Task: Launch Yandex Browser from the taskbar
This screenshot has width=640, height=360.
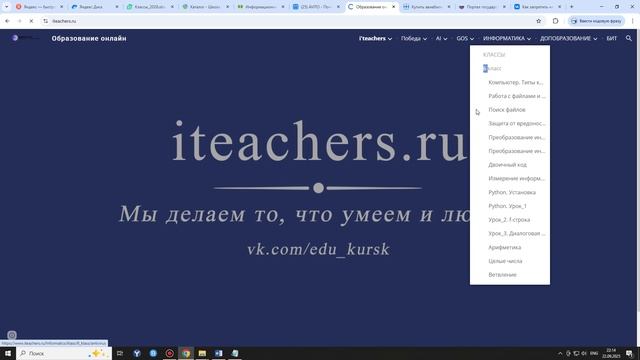Action: pos(137,353)
